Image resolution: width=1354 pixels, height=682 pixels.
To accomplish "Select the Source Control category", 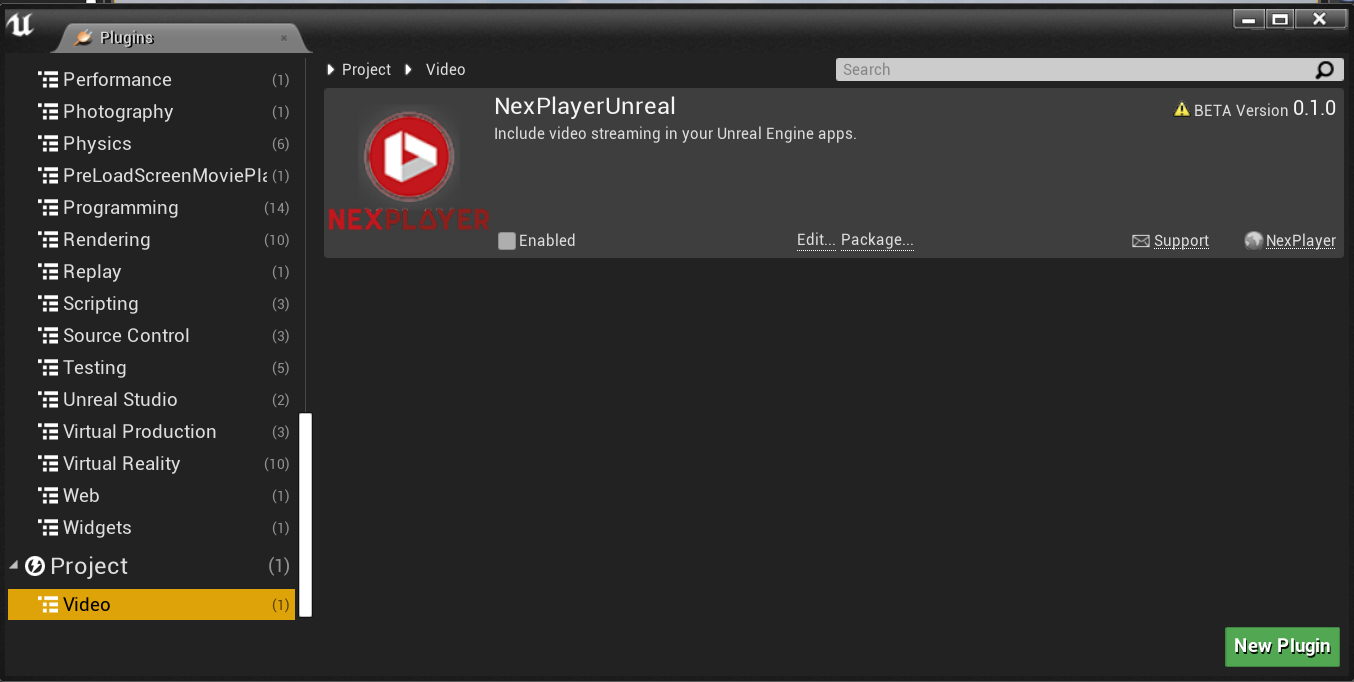I will point(151,336).
